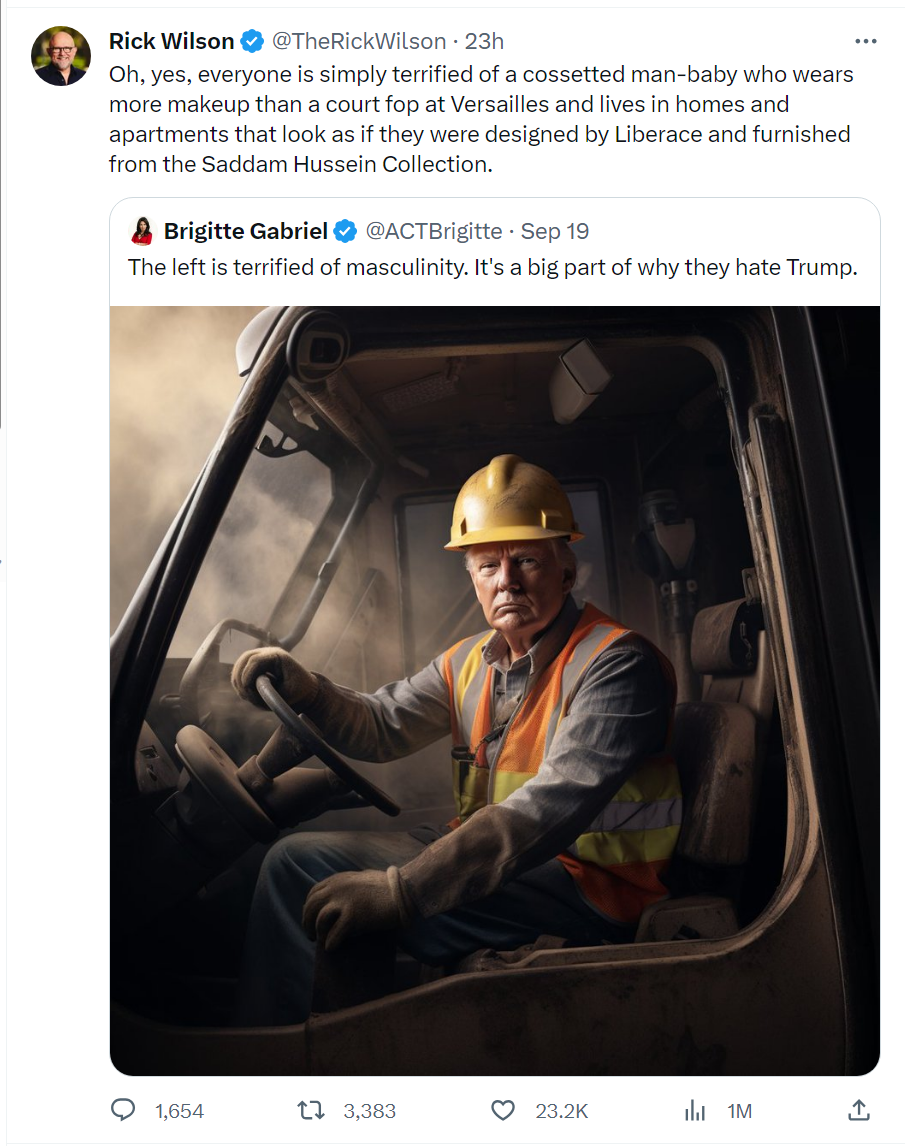Click the 23h timestamp
This screenshot has height=1146, width=905.
click(x=484, y=42)
